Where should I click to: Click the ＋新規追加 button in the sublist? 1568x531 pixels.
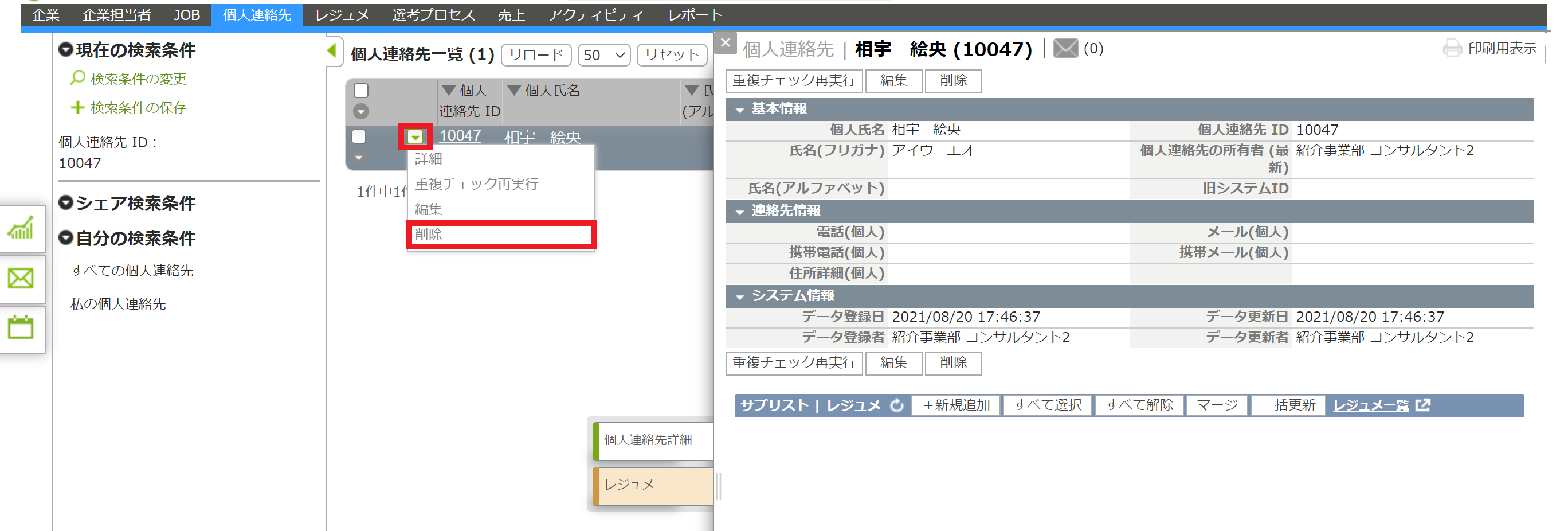coord(956,405)
